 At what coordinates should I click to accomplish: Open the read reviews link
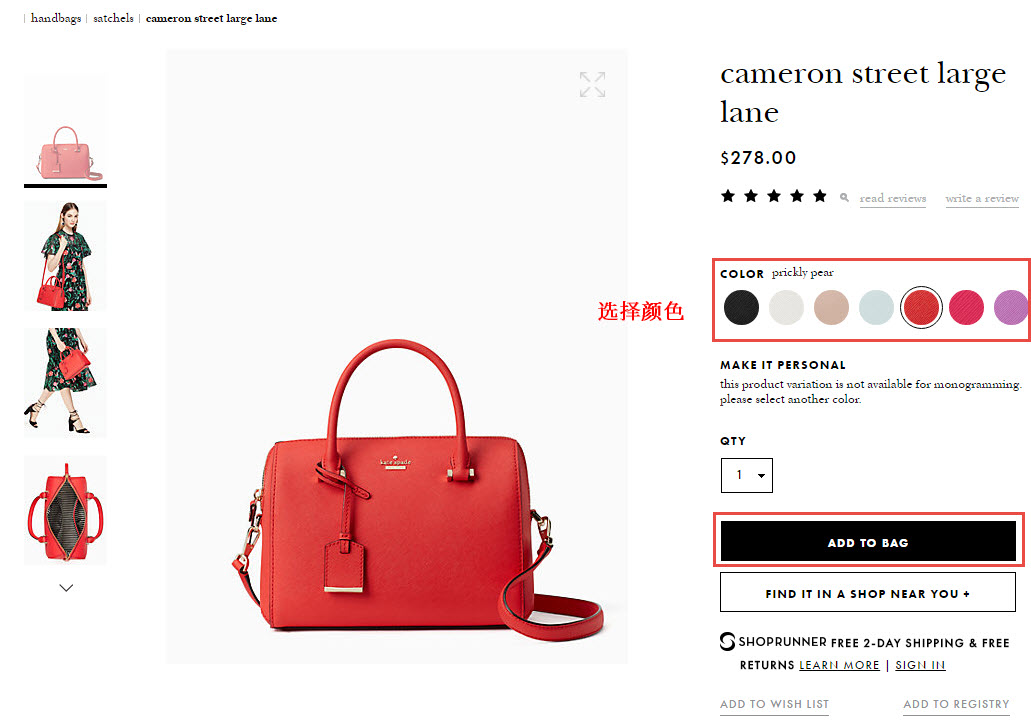pyautogui.click(x=892, y=198)
